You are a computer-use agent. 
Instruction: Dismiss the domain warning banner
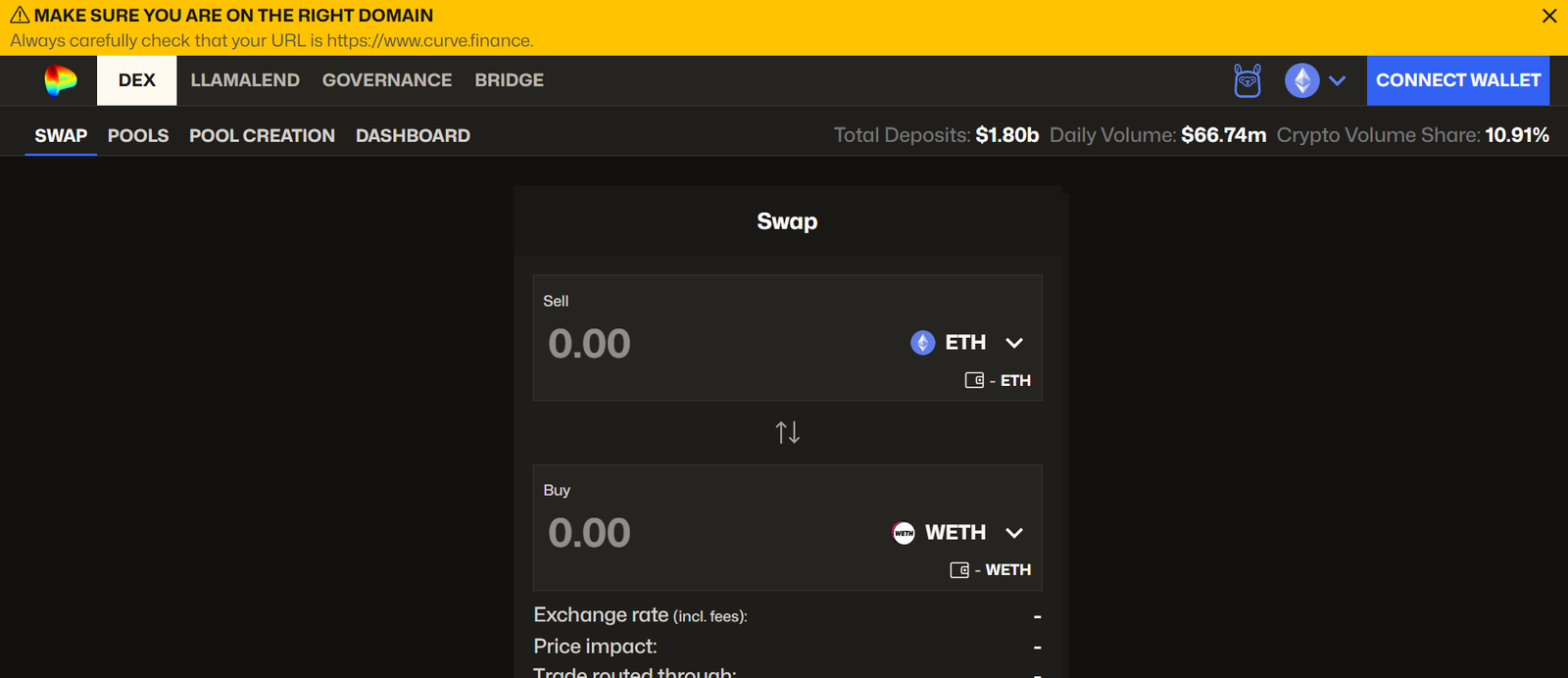(1549, 17)
